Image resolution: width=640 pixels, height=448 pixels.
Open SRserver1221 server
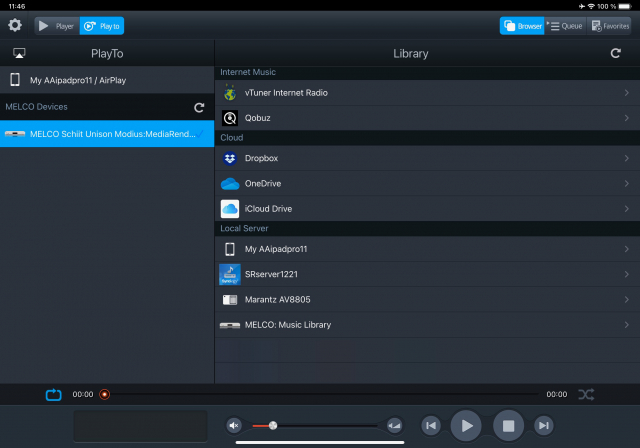pos(427,274)
